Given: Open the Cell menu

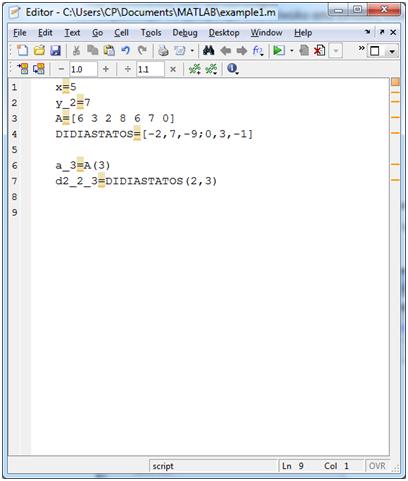Looking at the screenshot, I should pos(121,33).
